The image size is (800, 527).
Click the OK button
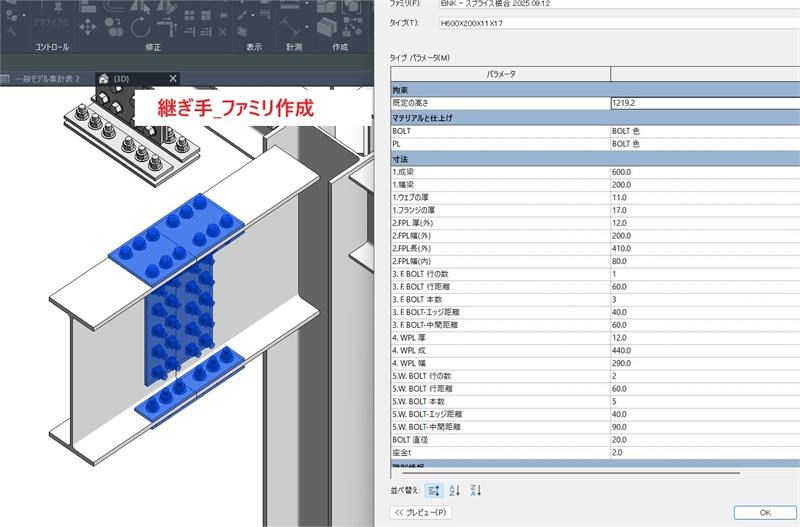coord(765,512)
